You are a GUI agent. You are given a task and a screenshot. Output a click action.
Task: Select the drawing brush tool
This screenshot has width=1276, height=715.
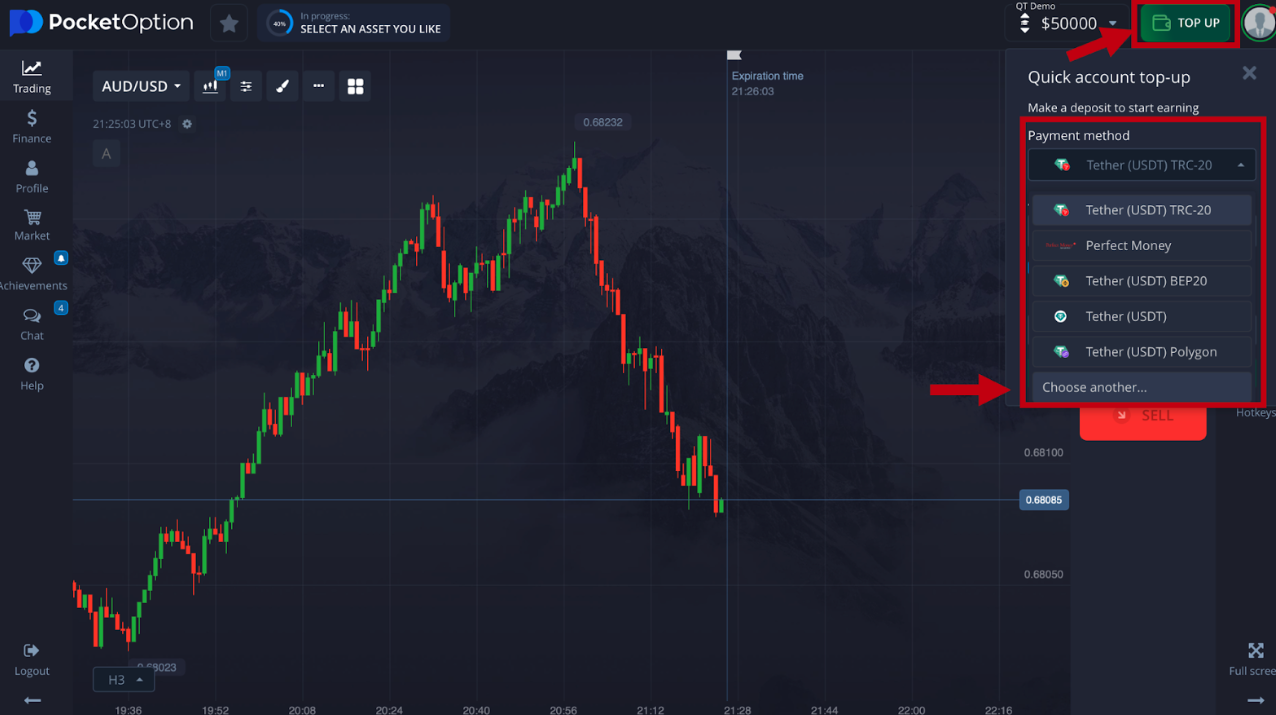282,86
